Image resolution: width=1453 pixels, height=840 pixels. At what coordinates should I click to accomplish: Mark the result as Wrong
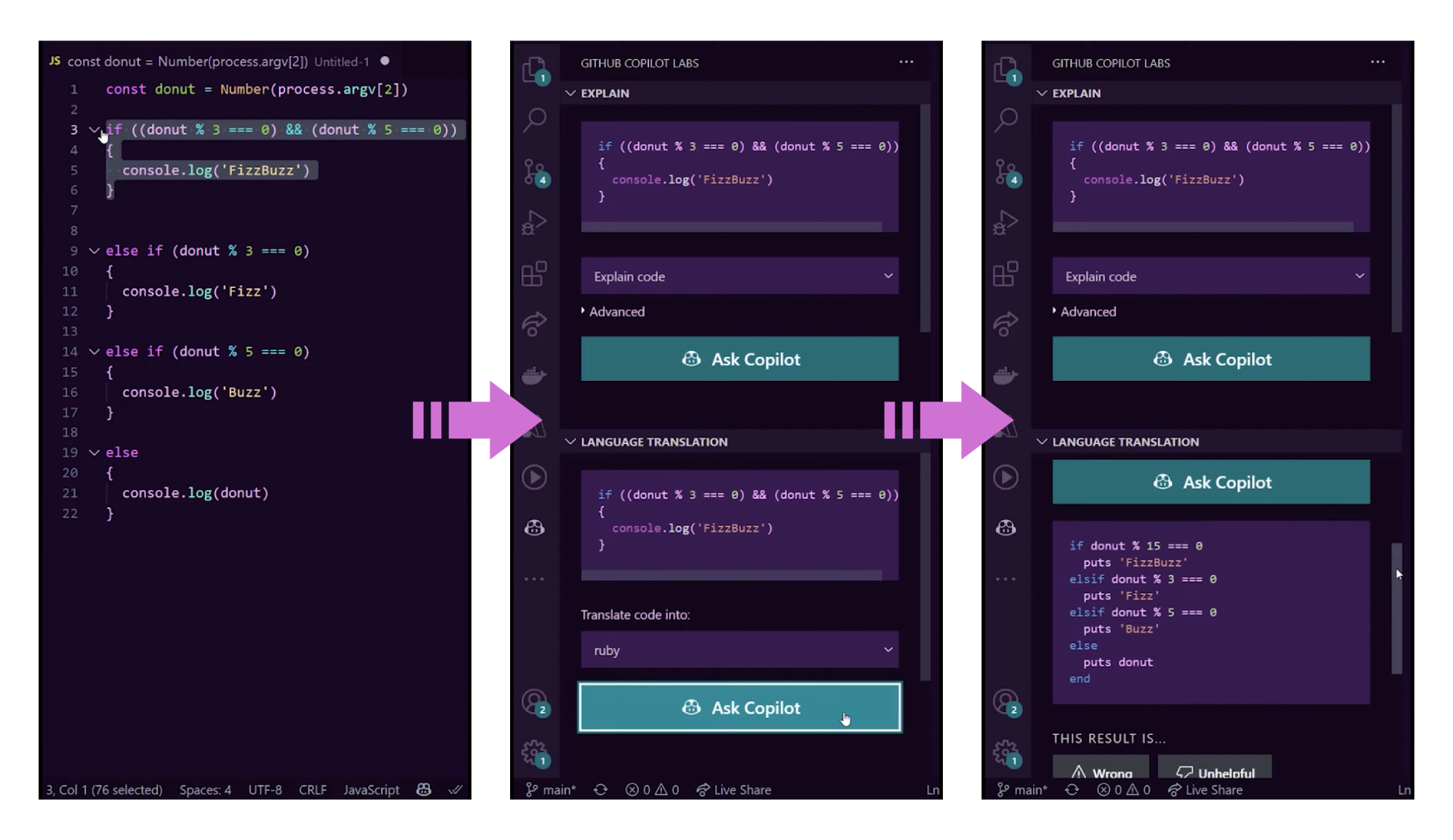(1100, 768)
